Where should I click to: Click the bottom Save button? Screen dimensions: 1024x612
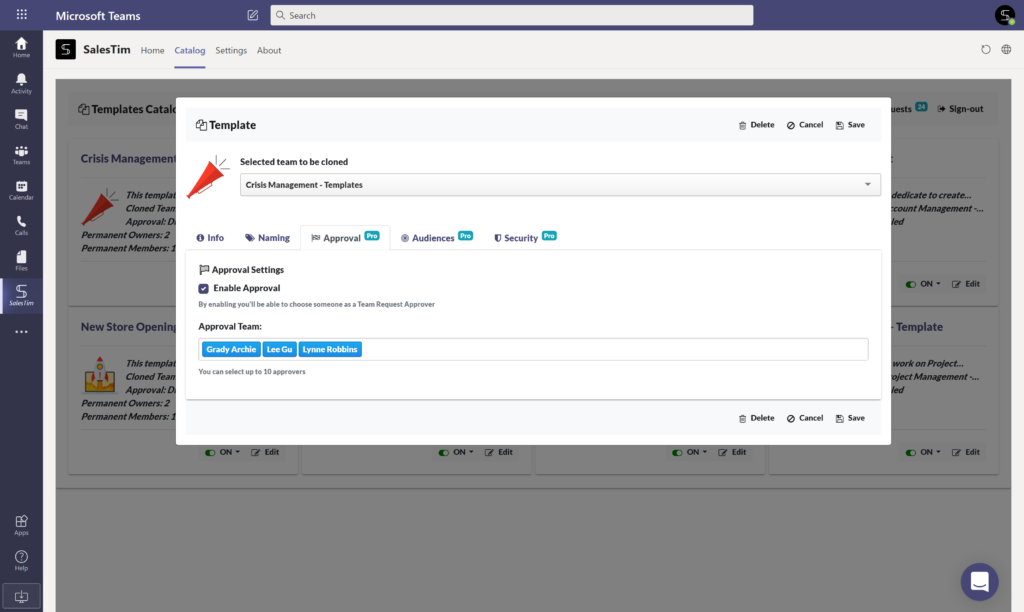(850, 418)
